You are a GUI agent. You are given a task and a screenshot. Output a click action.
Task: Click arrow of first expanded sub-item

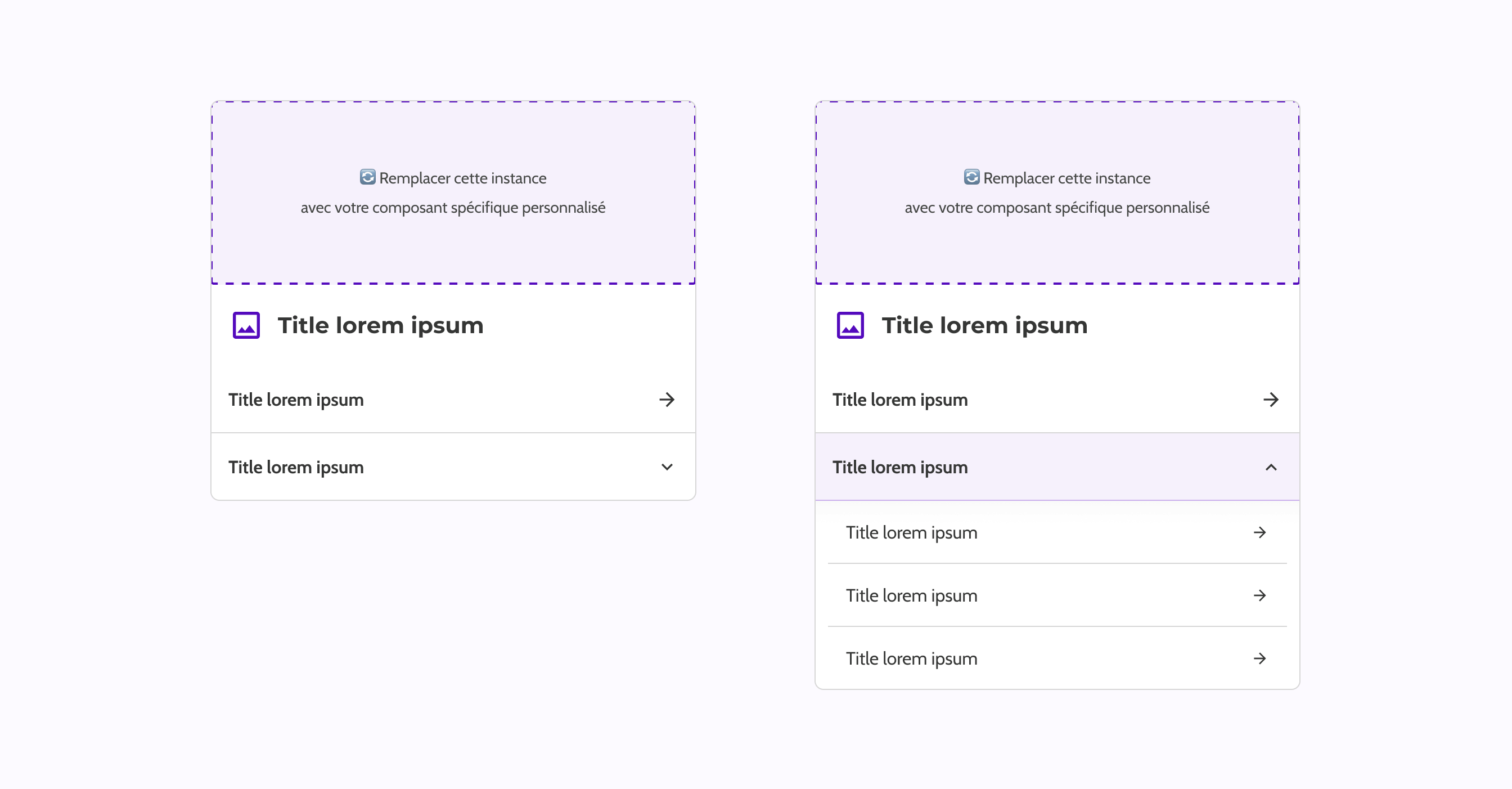(x=1259, y=532)
